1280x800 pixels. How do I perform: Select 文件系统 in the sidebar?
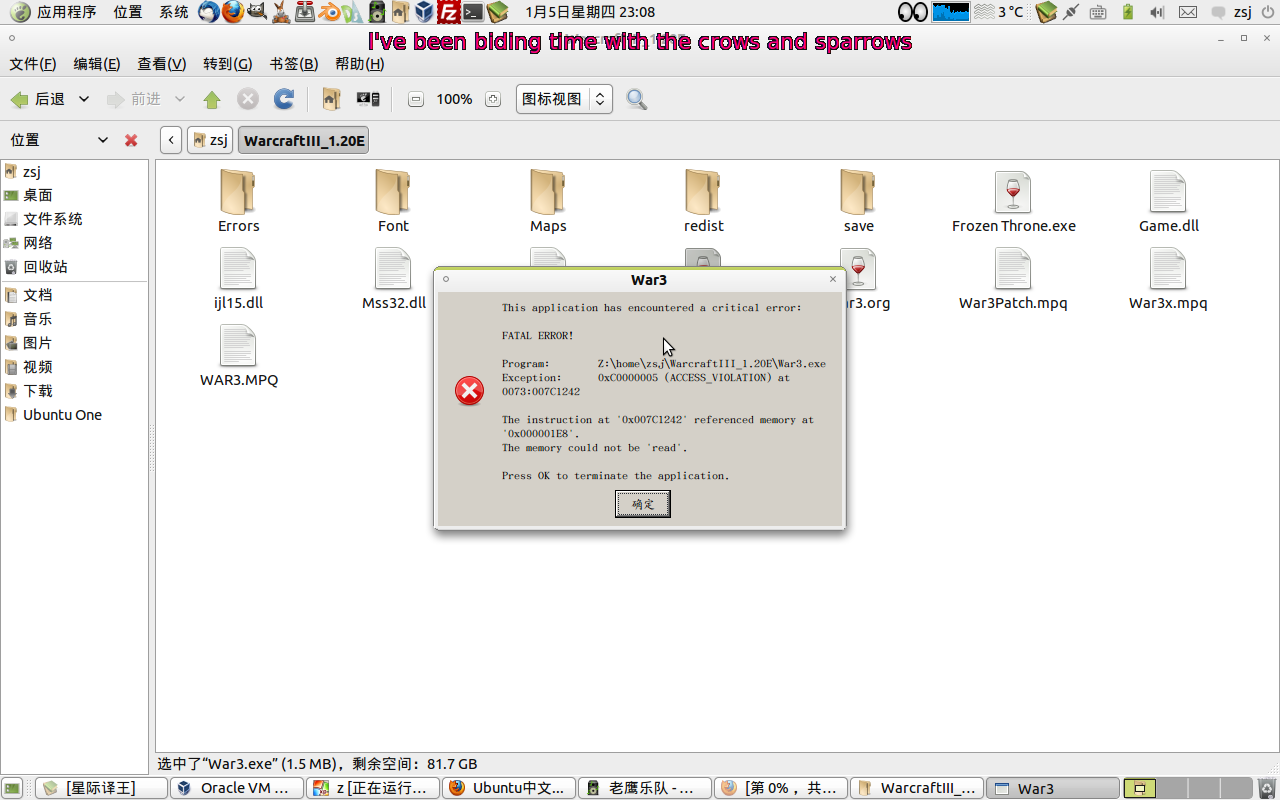53,219
